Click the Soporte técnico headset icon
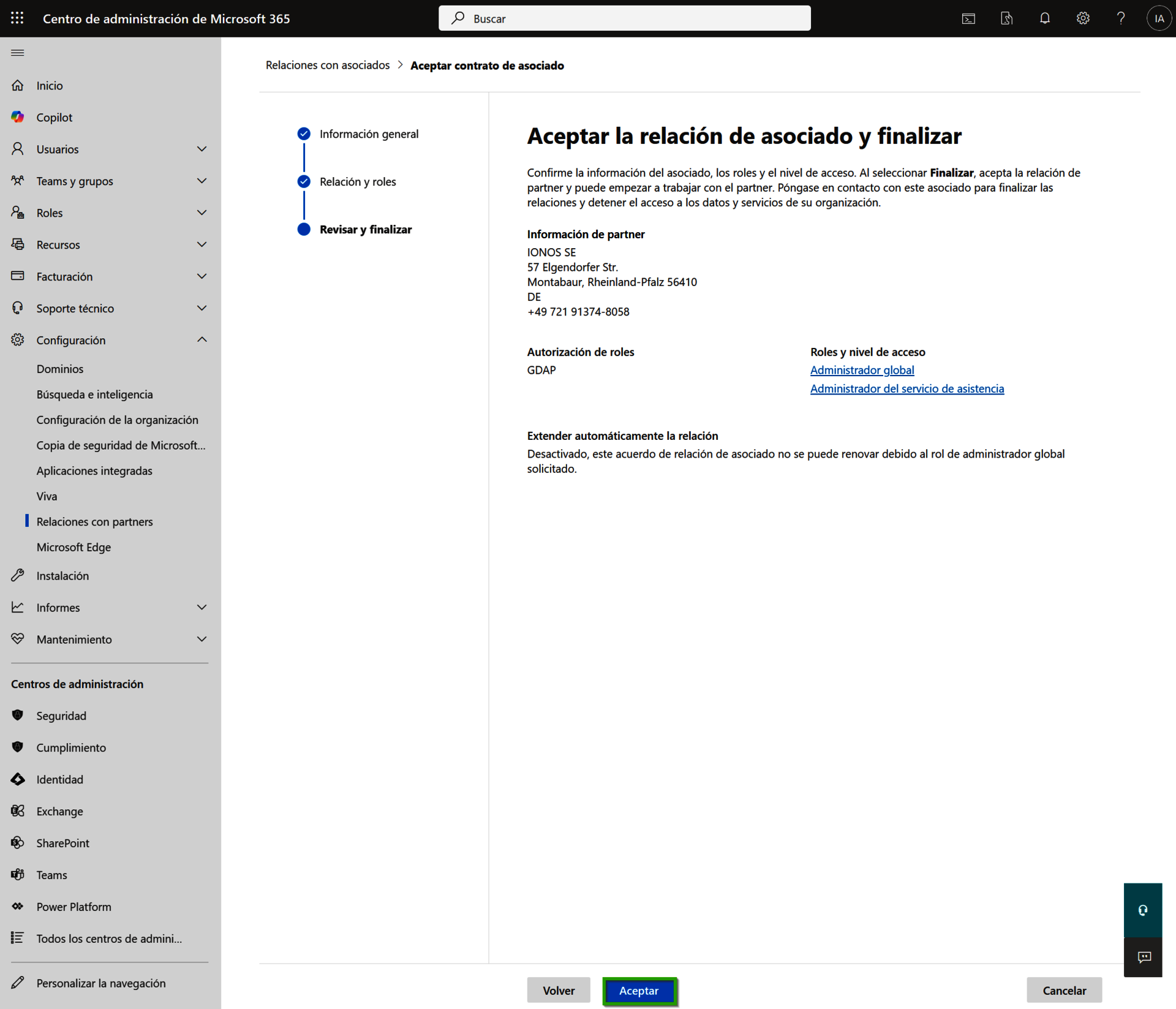Screen dimensions: 1176x1009 (18, 308)
